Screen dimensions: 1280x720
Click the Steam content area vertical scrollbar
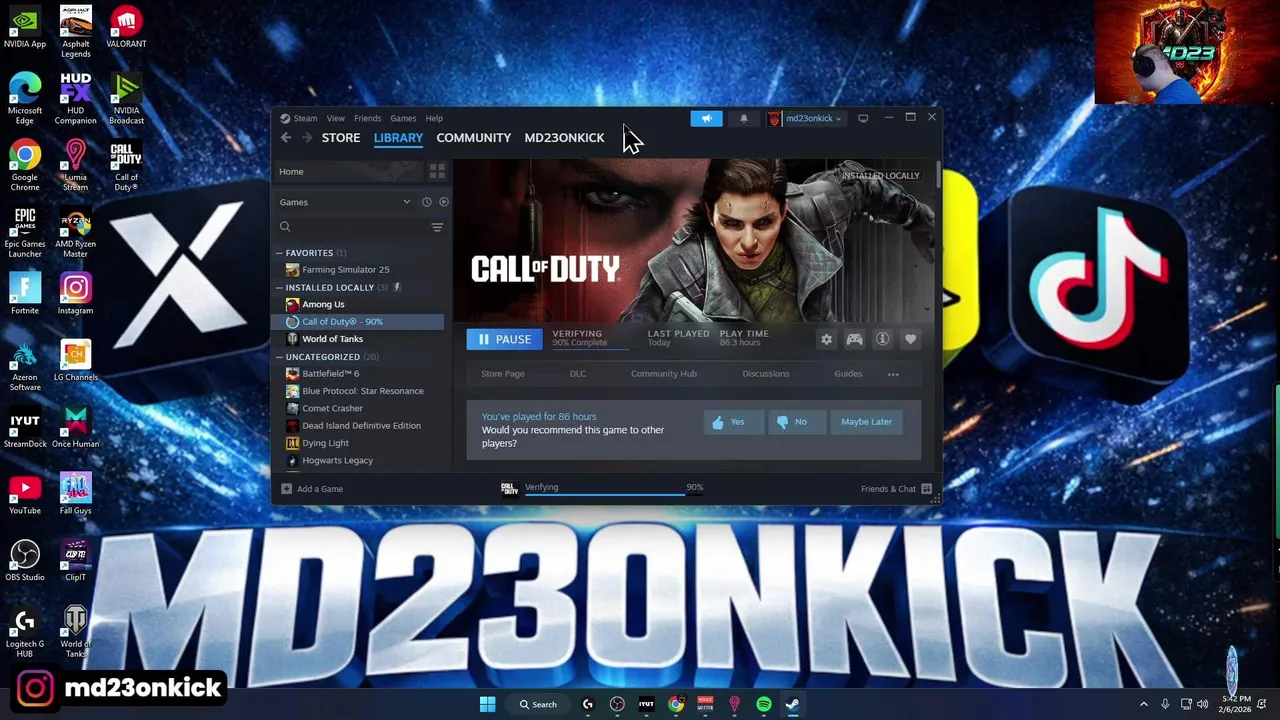point(938,176)
